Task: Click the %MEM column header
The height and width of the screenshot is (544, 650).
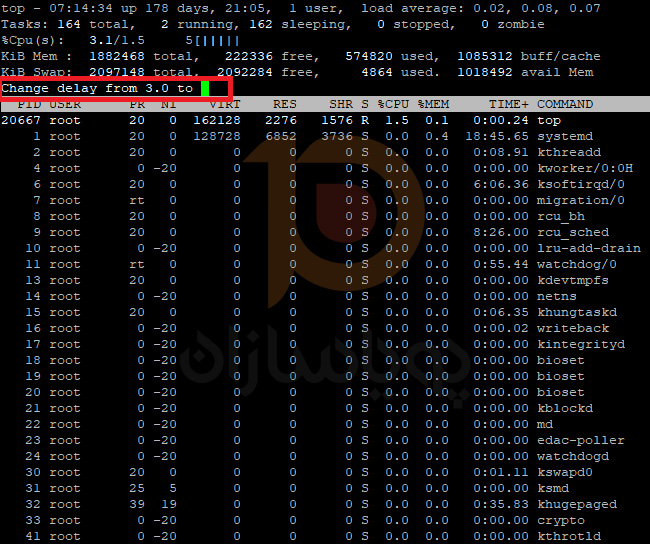Action: tap(433, 104)
